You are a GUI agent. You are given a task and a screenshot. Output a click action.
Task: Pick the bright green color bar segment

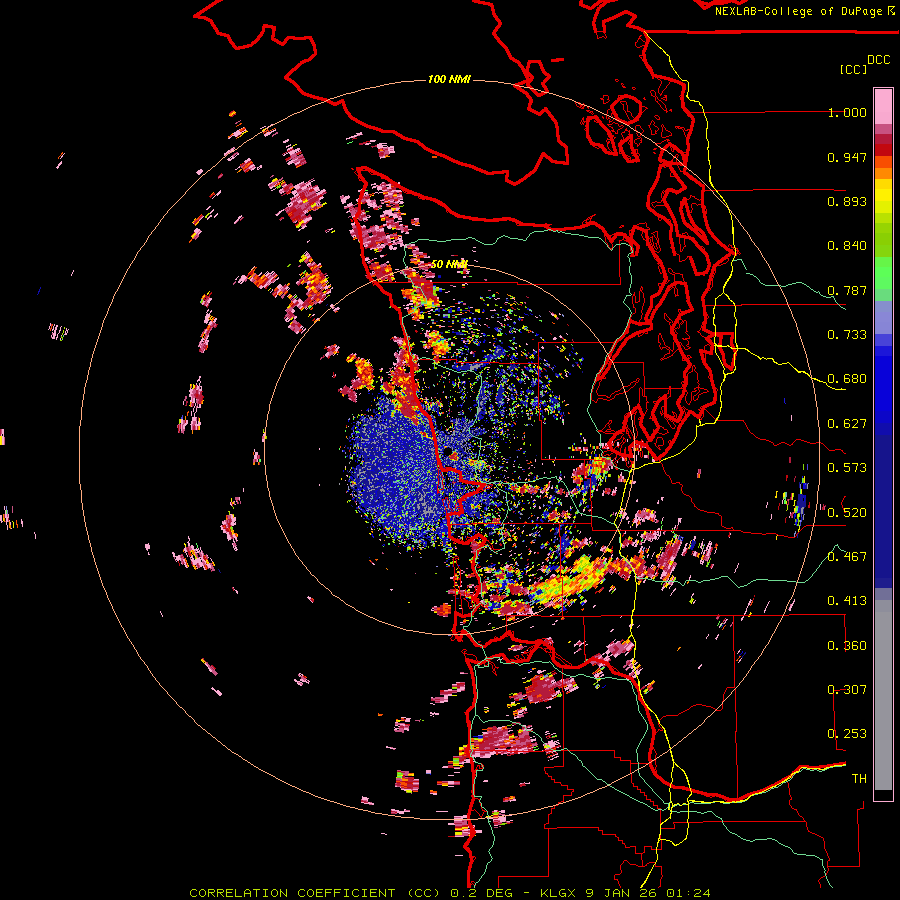[x=883, y=273]
